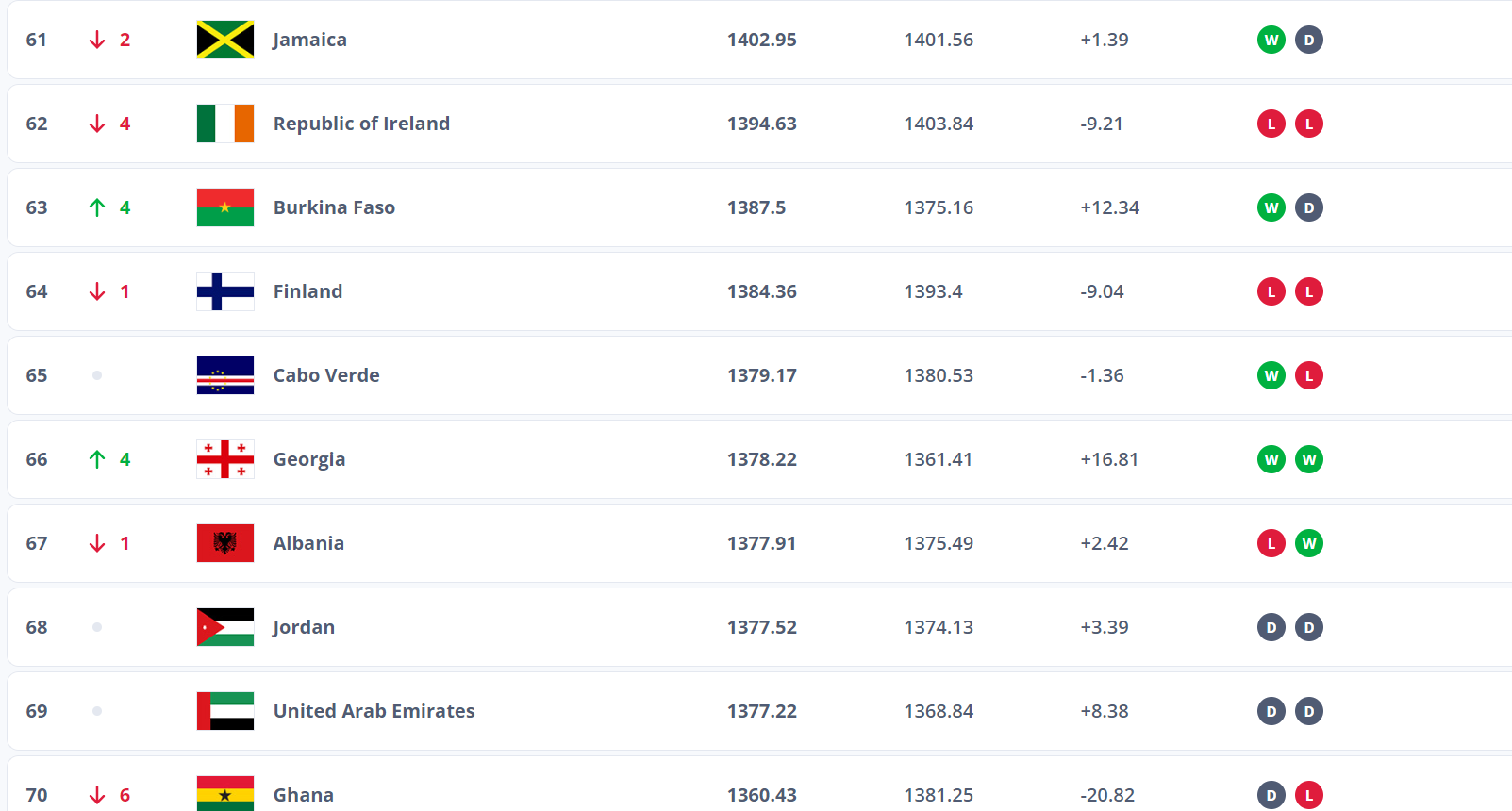This screenshot has height=811, width=1512.
Task: Click Albania's red L result badge
Action: click(1271, 543)
